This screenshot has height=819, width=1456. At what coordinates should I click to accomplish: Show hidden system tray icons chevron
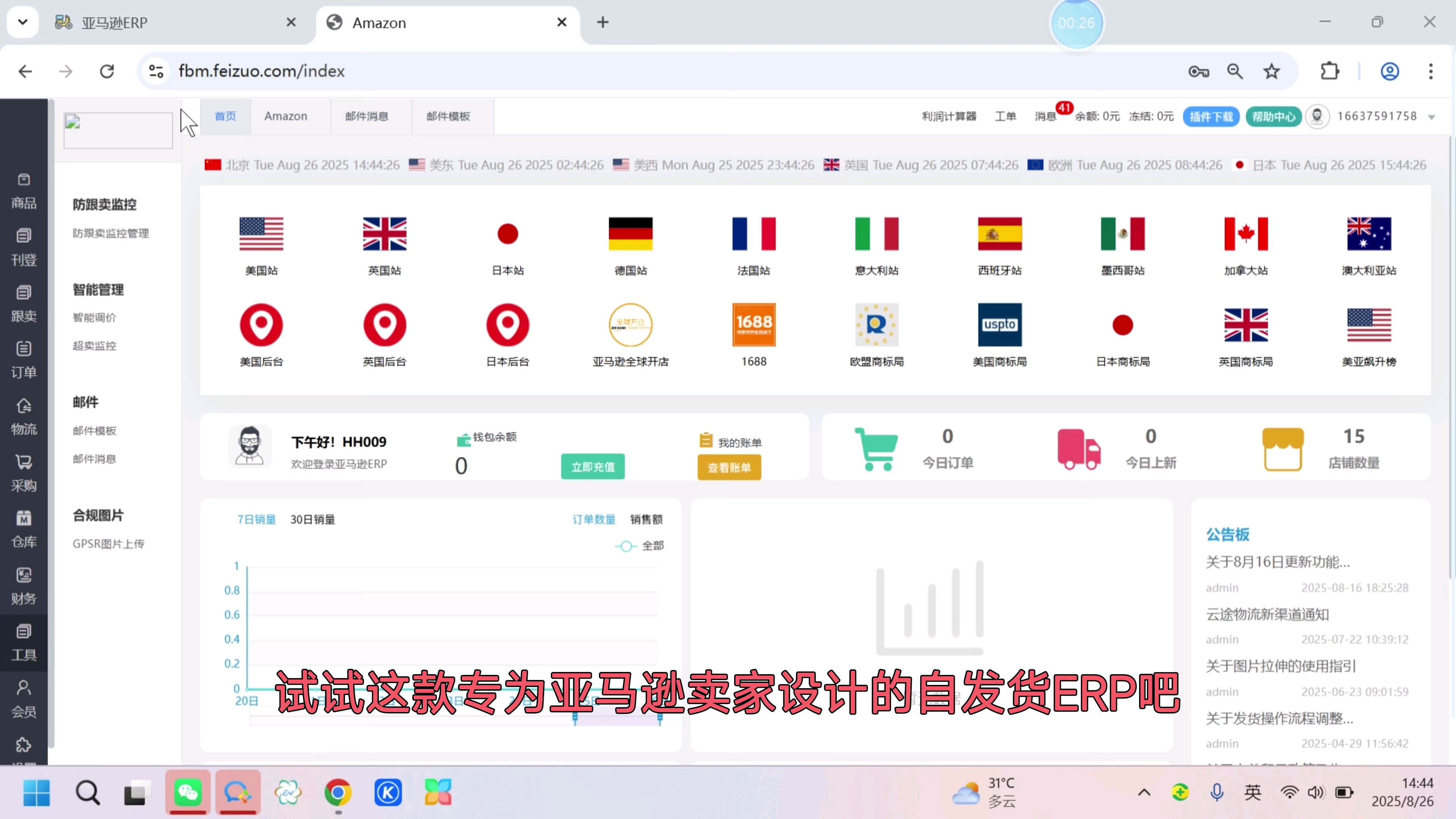(1144, 792)
